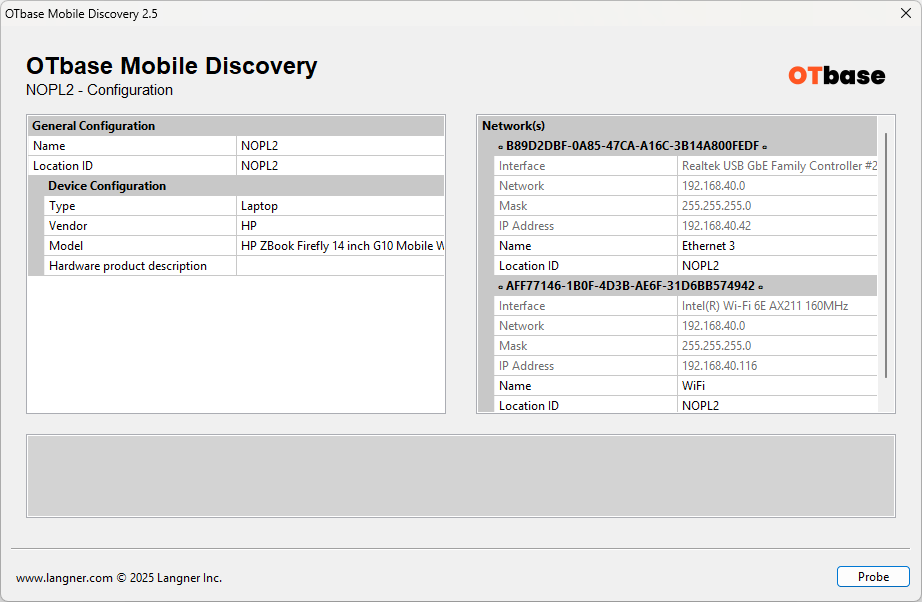Click the empty Hardware product description field
The height and width of the screenshot is (602, 922).
click(x=340, y=266)
